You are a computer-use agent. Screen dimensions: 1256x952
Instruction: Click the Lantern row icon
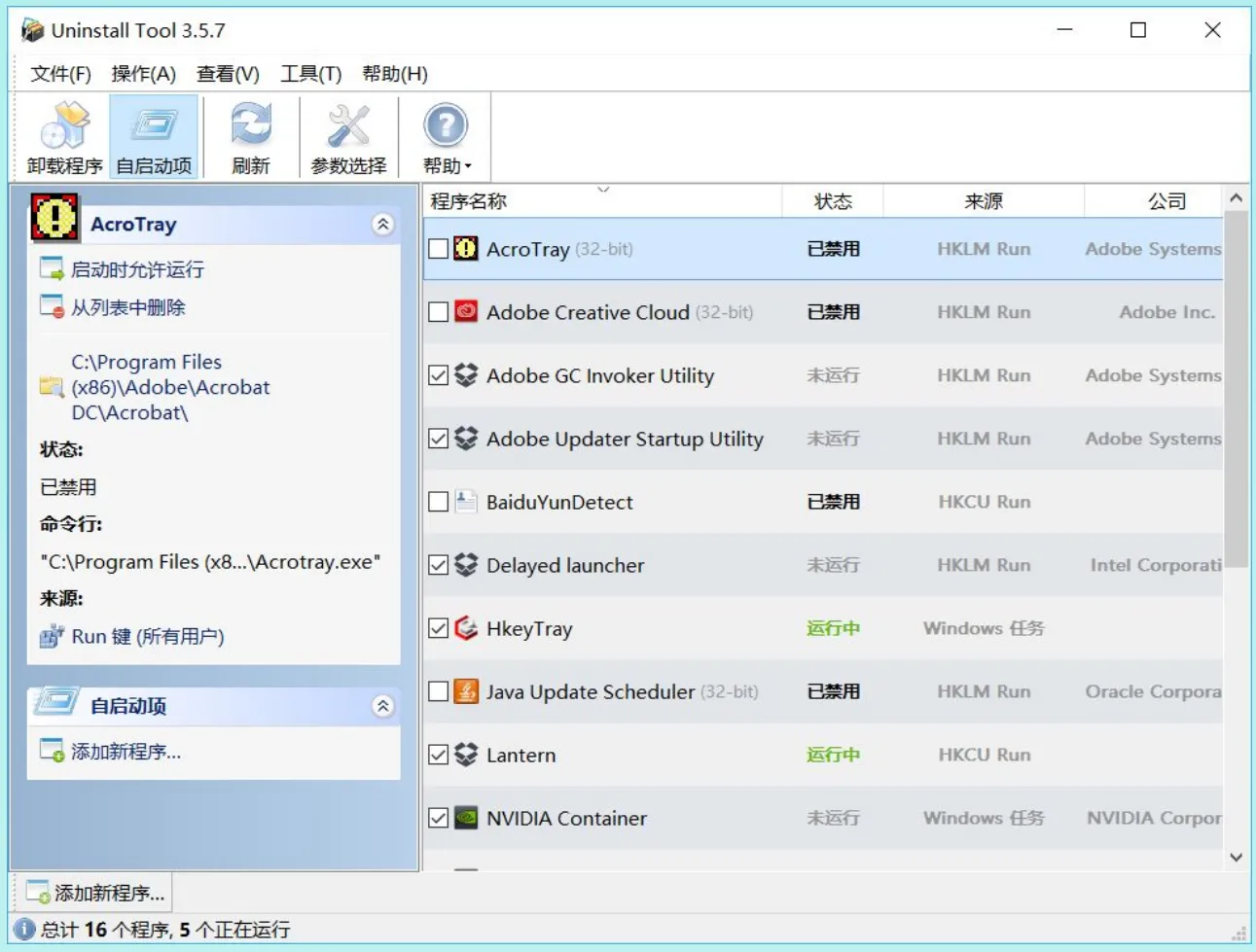click(x=466, y=755)
